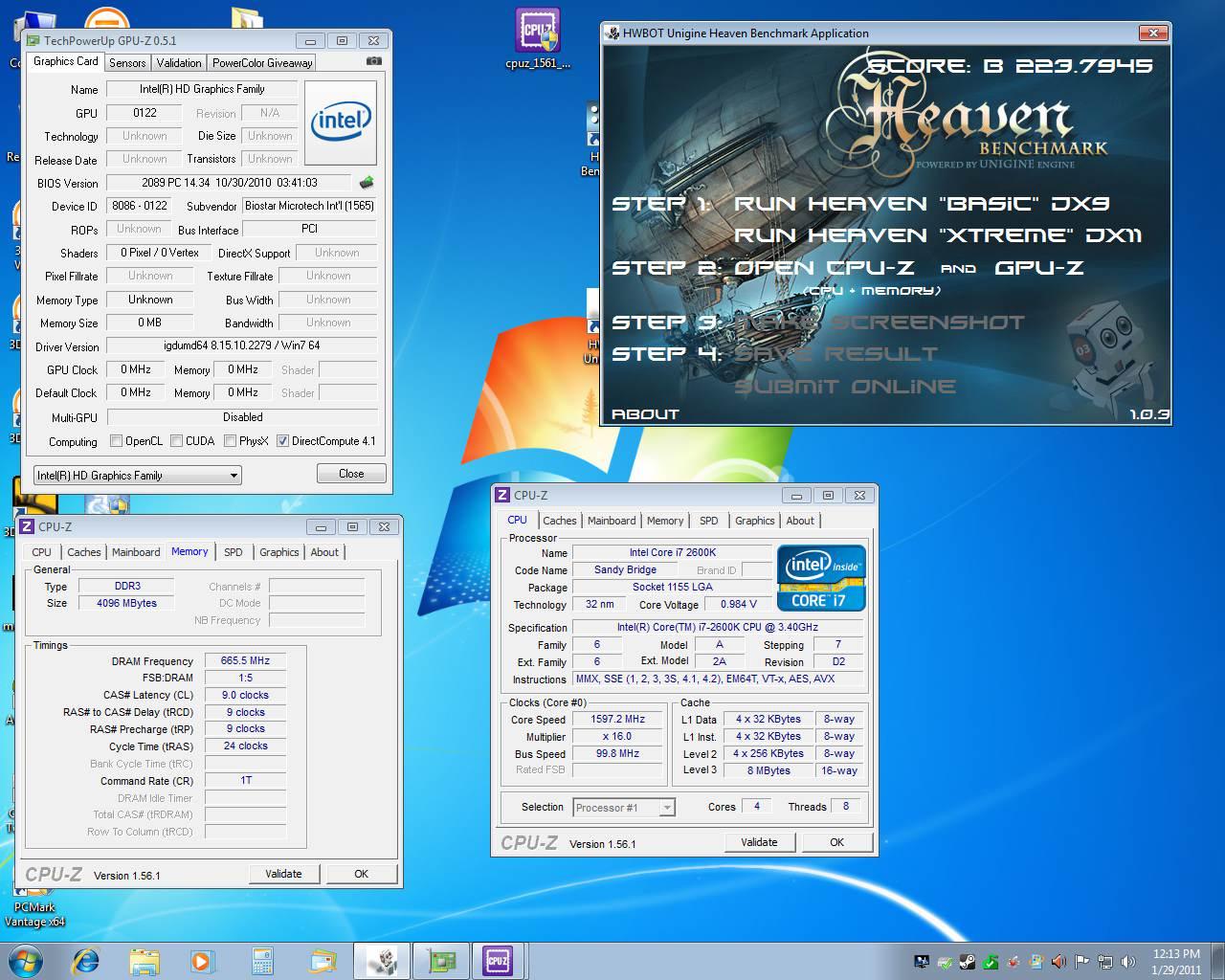1225x980 pixels.
Task: Click the HWBOT Heaven window title icon
Action: (612, 33)
